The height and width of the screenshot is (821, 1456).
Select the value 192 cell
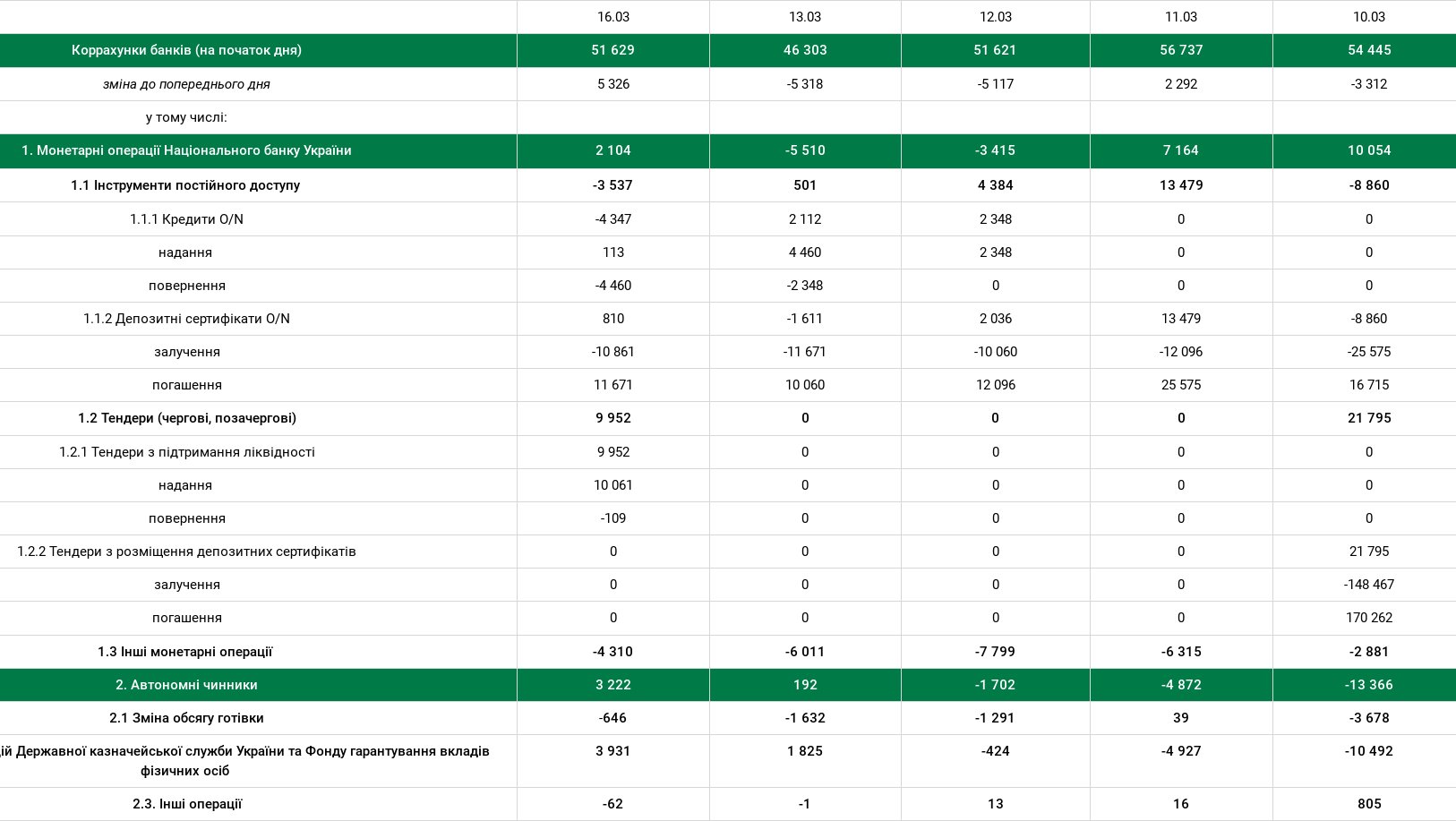coord(805,685)
